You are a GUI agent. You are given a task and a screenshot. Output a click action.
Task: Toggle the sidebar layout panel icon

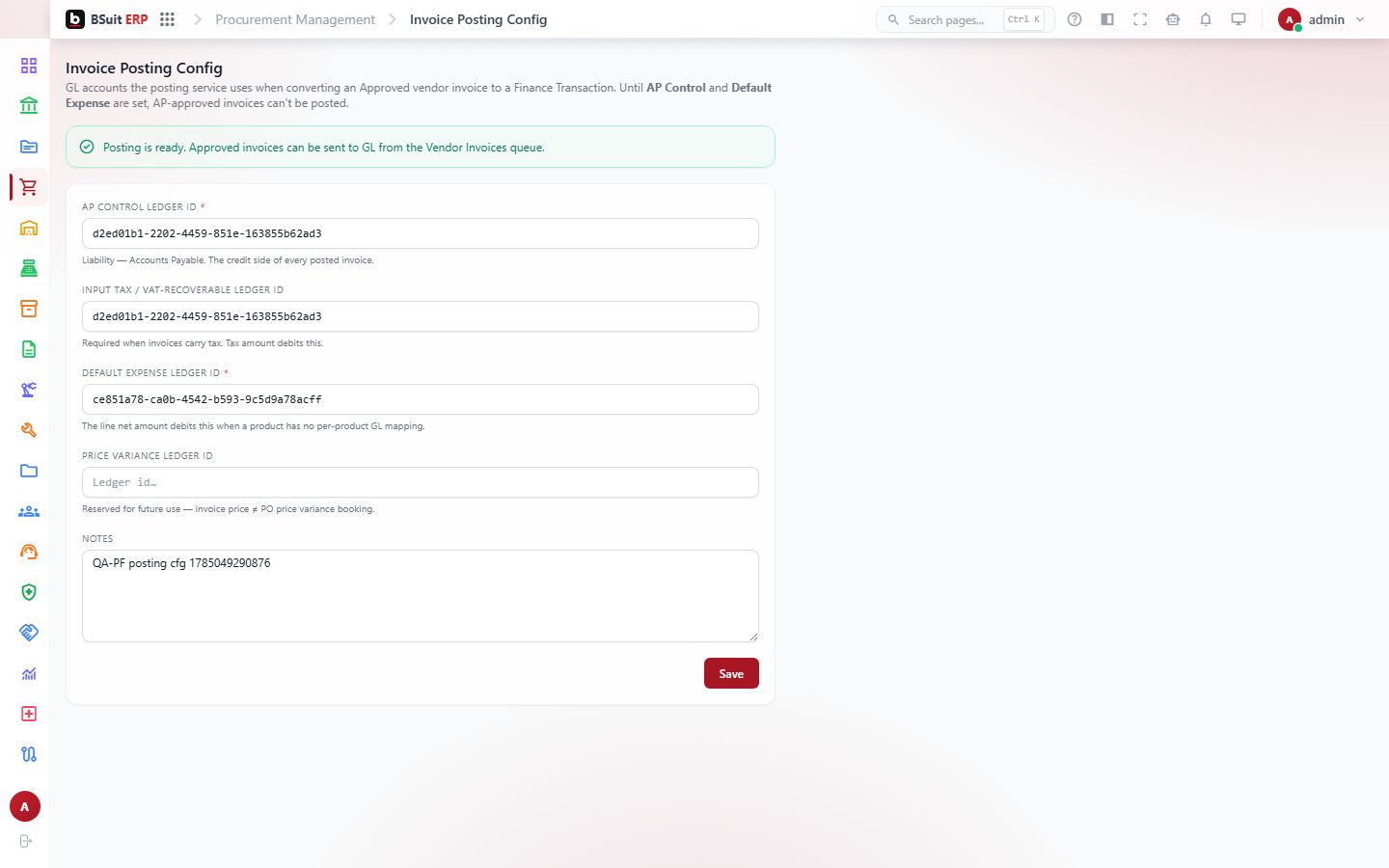[1107, 19]
